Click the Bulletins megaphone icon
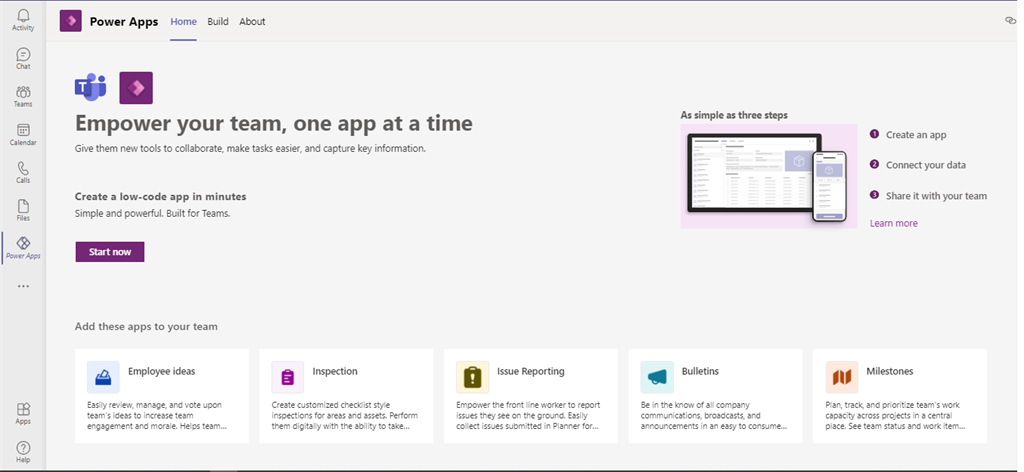The height and width of the screenshot is (472, 1024). (657, 377)
